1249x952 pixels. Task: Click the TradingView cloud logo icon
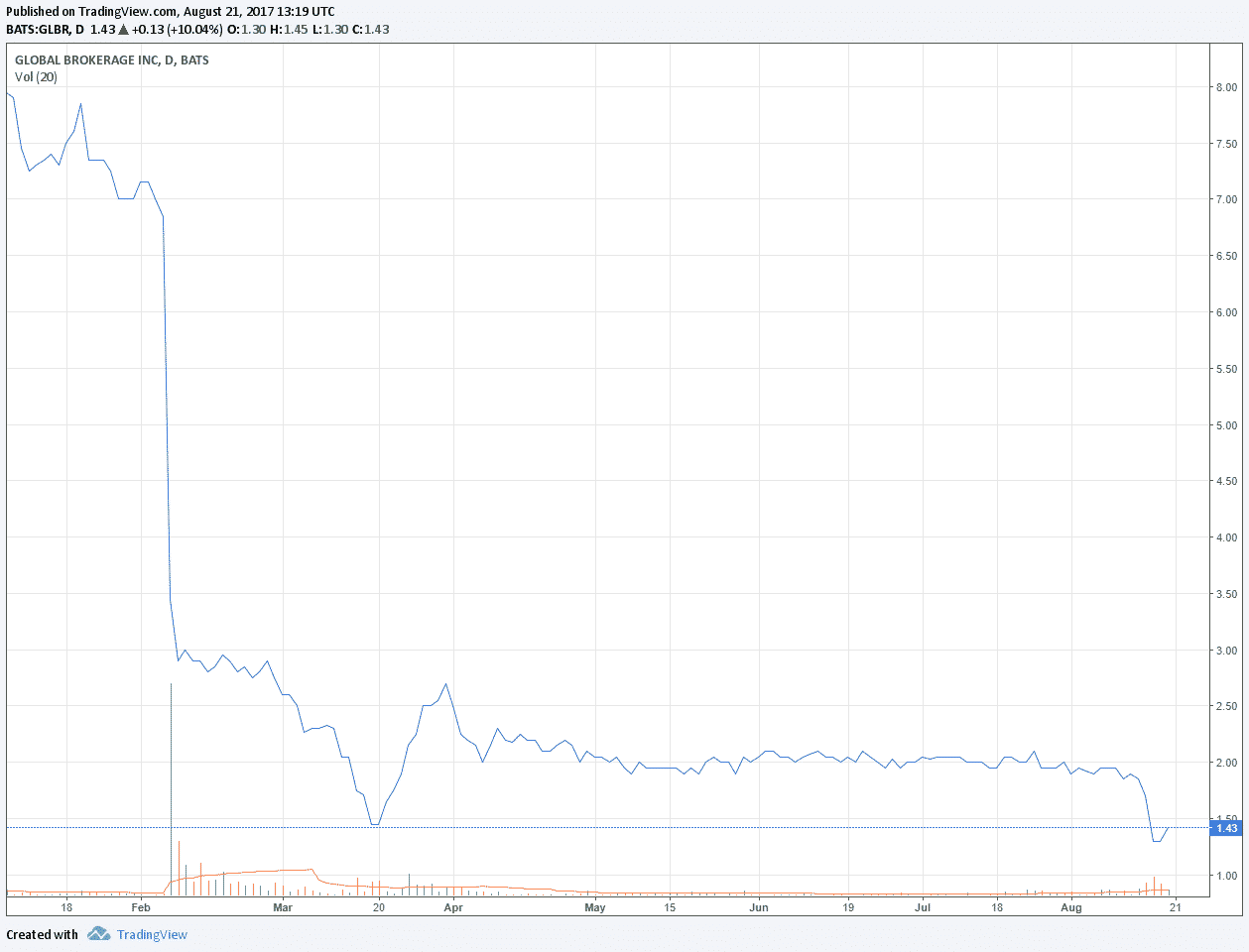click(97, 934)
